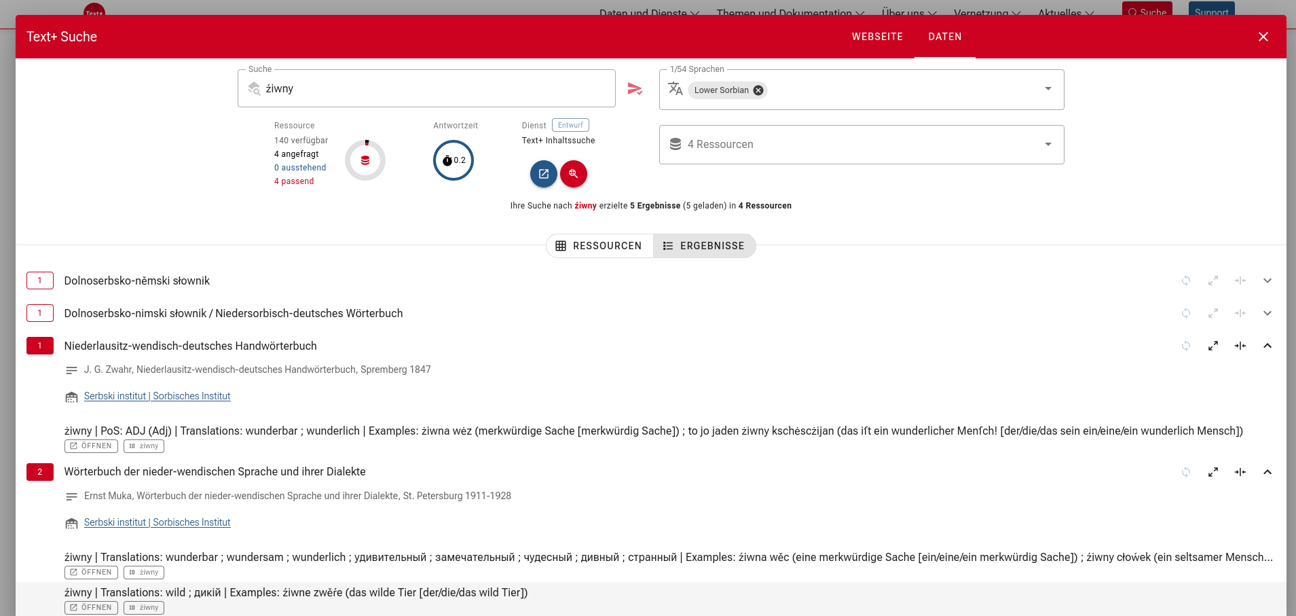Remove the Lower Sorbian language filter
1296x616 pixels.
[758, 90]
